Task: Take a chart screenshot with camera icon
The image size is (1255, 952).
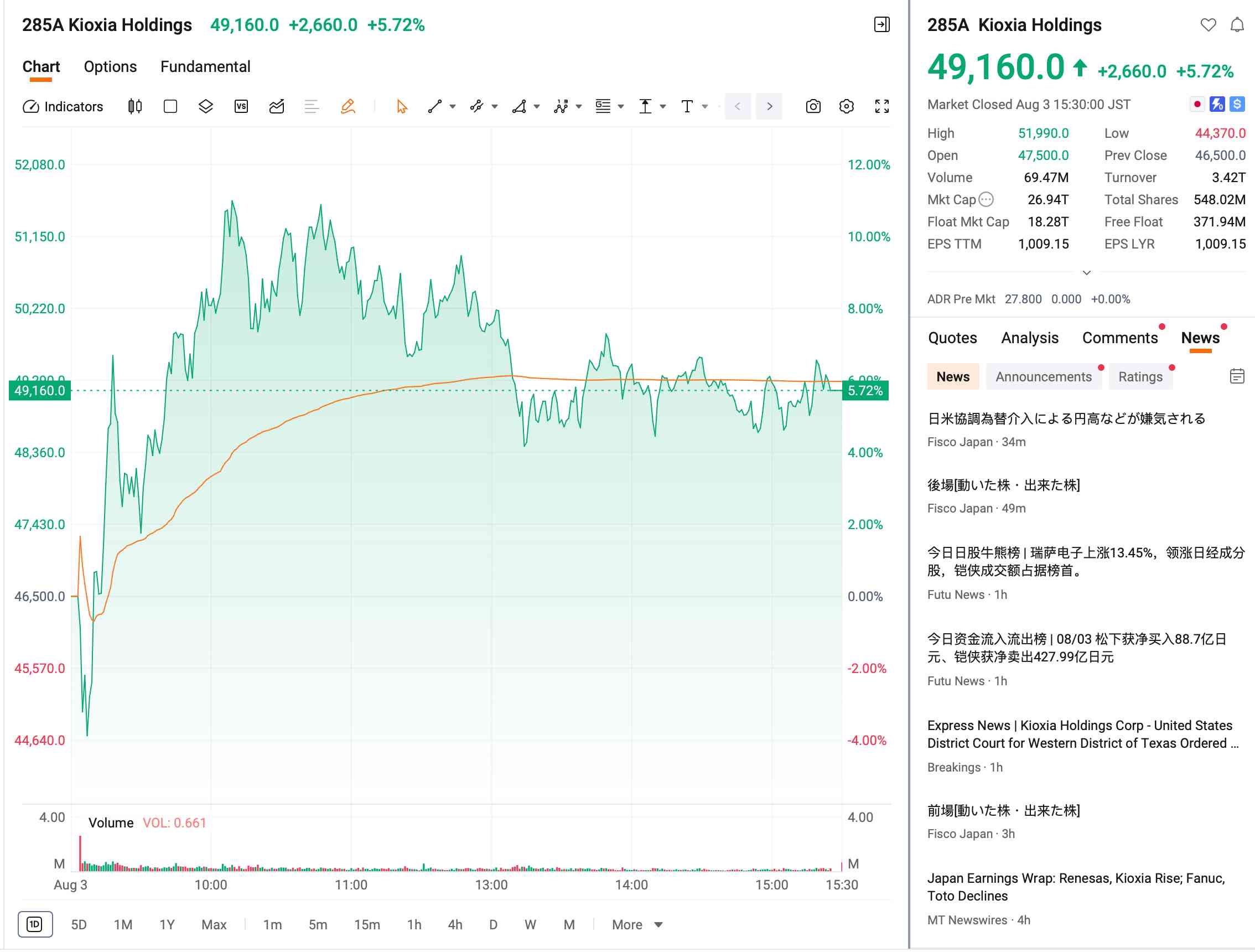Action: (813, 107)
